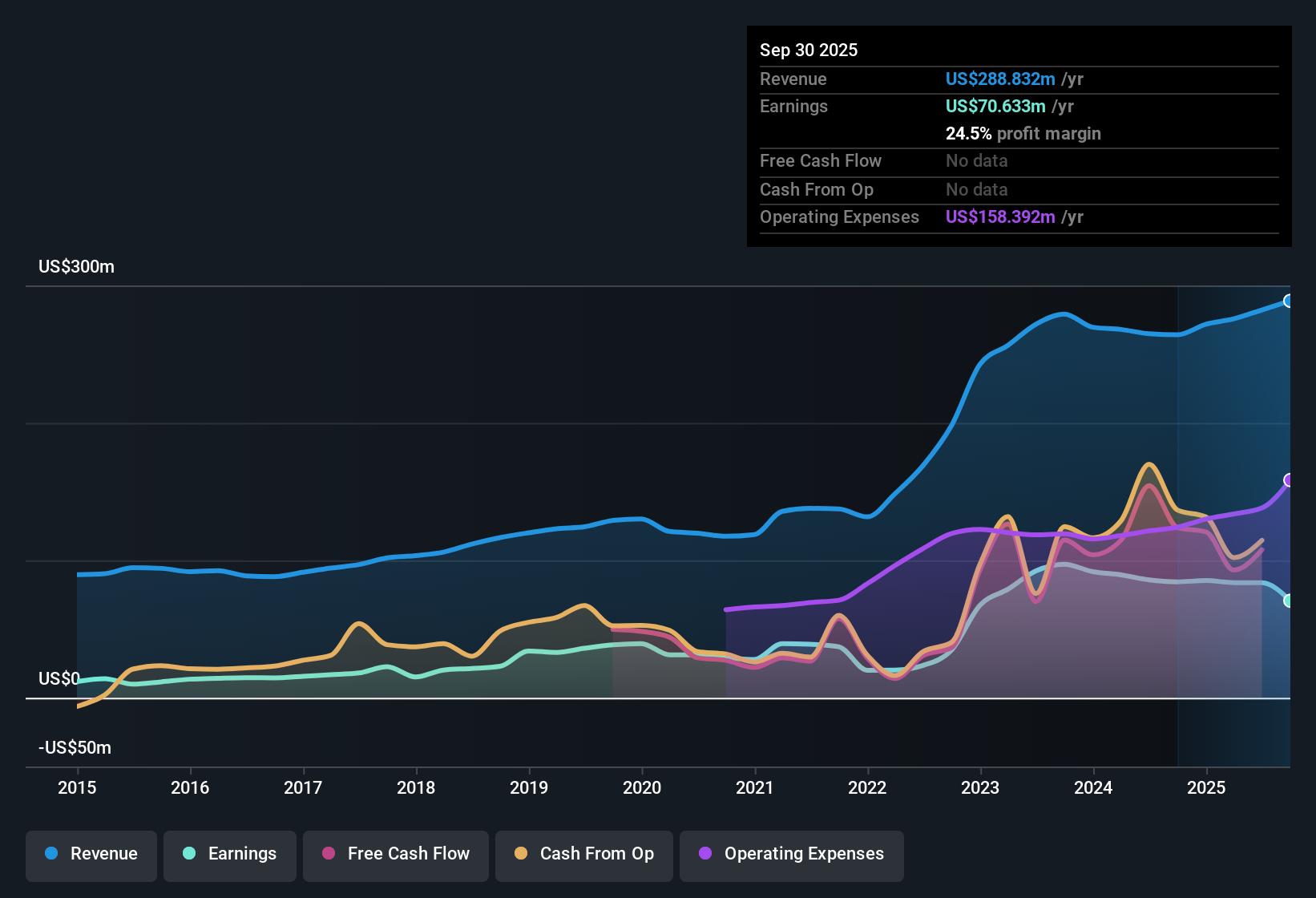This screenshot has width=1316, height=898.
Task: Click the Operating Expenses endpoint marker
Action: pyautogui.click(x=1289, y=480)
